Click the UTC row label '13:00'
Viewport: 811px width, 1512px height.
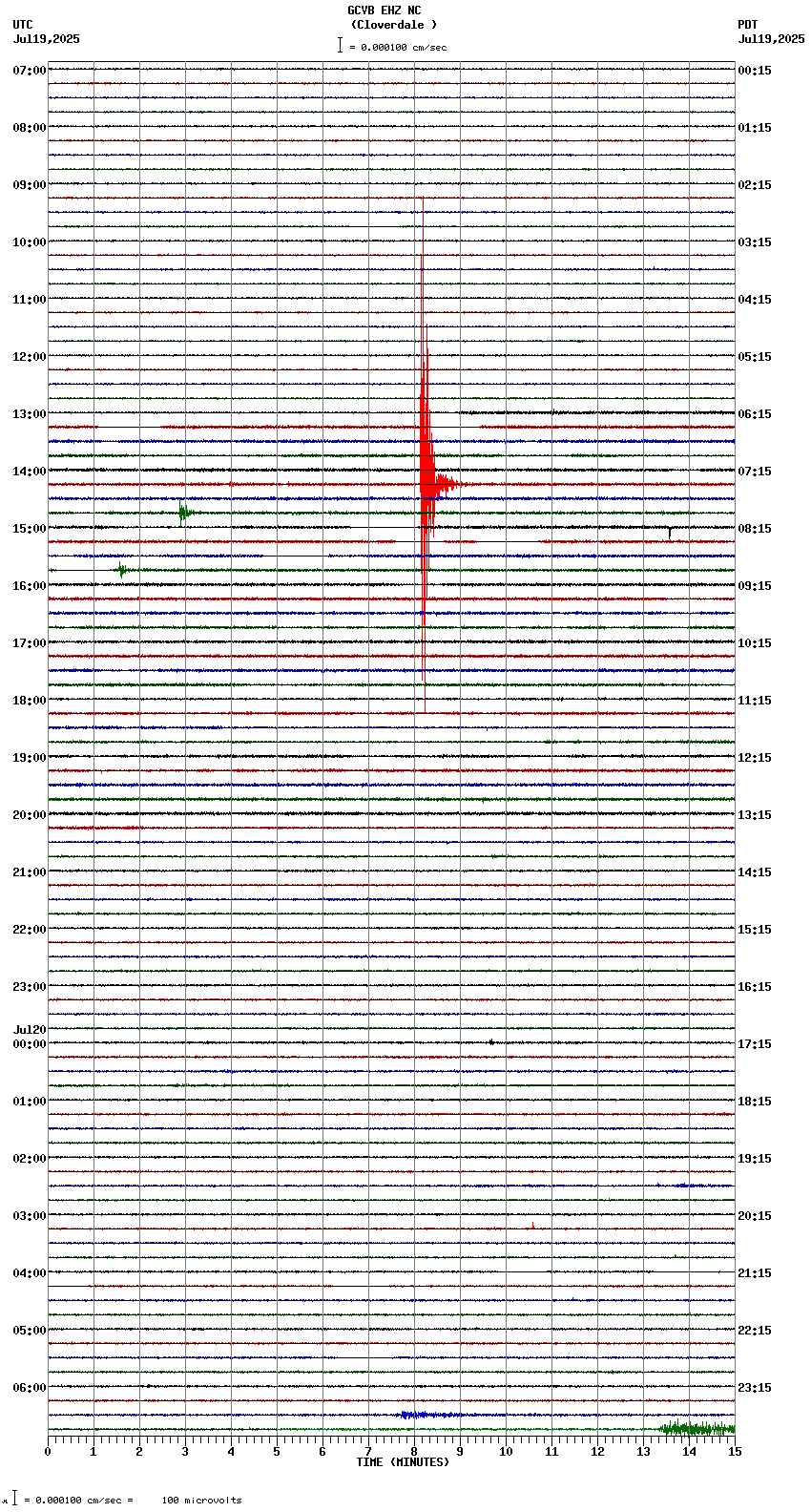point(30,414)
